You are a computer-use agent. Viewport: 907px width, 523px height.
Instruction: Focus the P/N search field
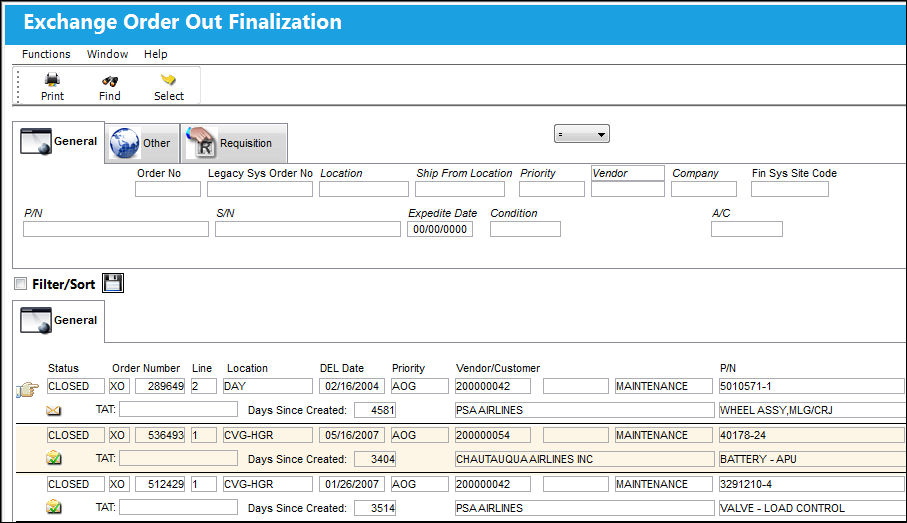(116, 229)
